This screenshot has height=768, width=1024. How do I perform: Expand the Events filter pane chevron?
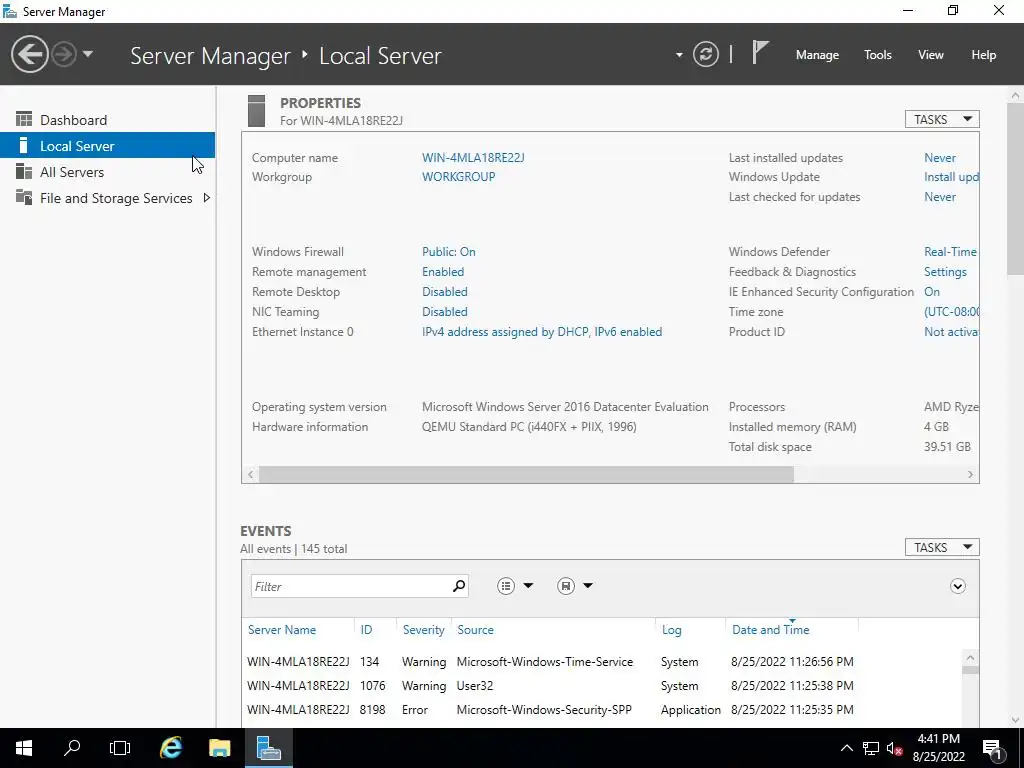pyautogui.click(x=957, y=586)
